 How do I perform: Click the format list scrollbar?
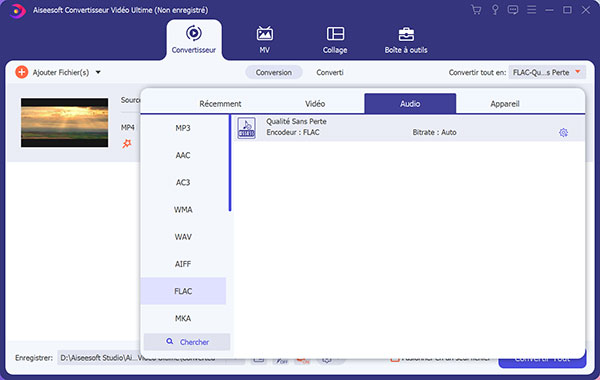[230, 163]
